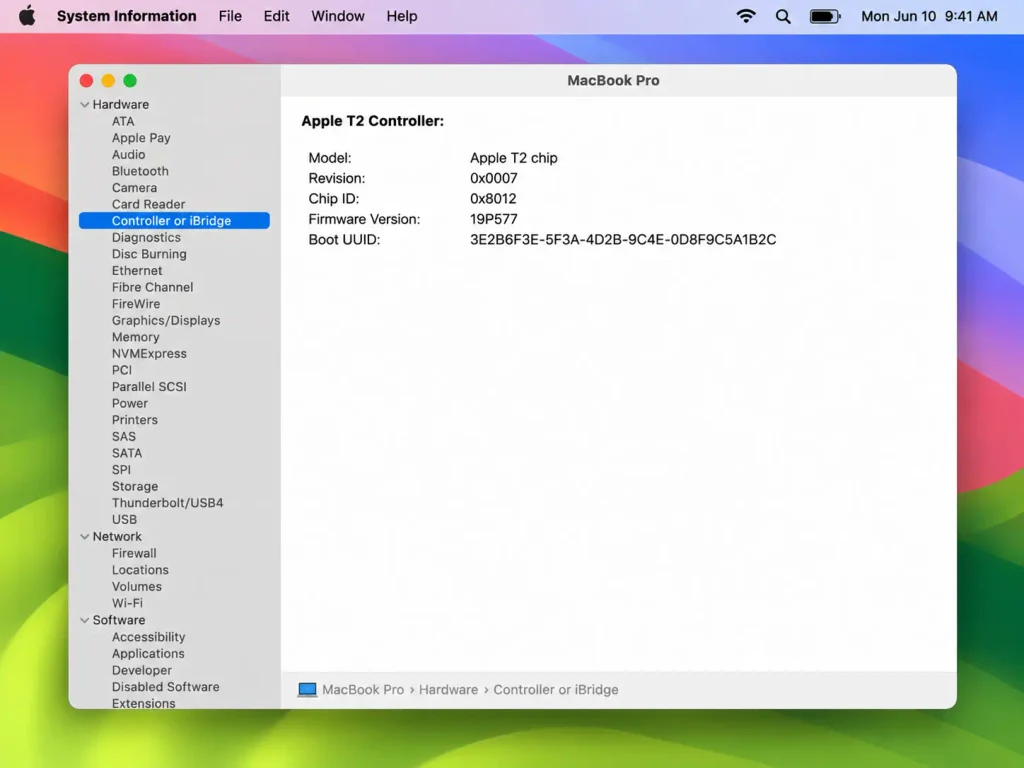The image size is (1024, 768).
Task: Click Controller or iBridge in path bar
Action: coord(556,690)
